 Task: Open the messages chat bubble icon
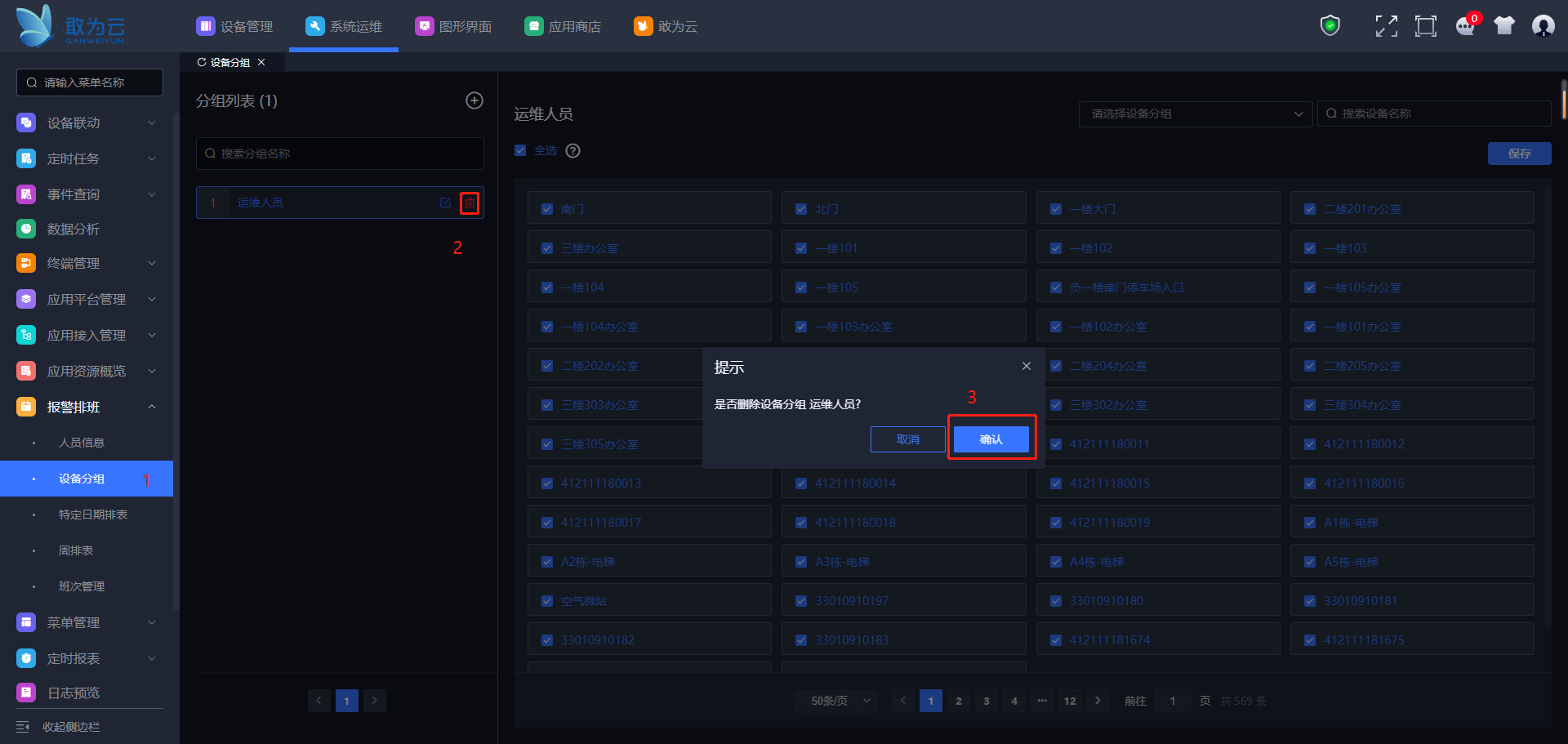[1465, 26]
